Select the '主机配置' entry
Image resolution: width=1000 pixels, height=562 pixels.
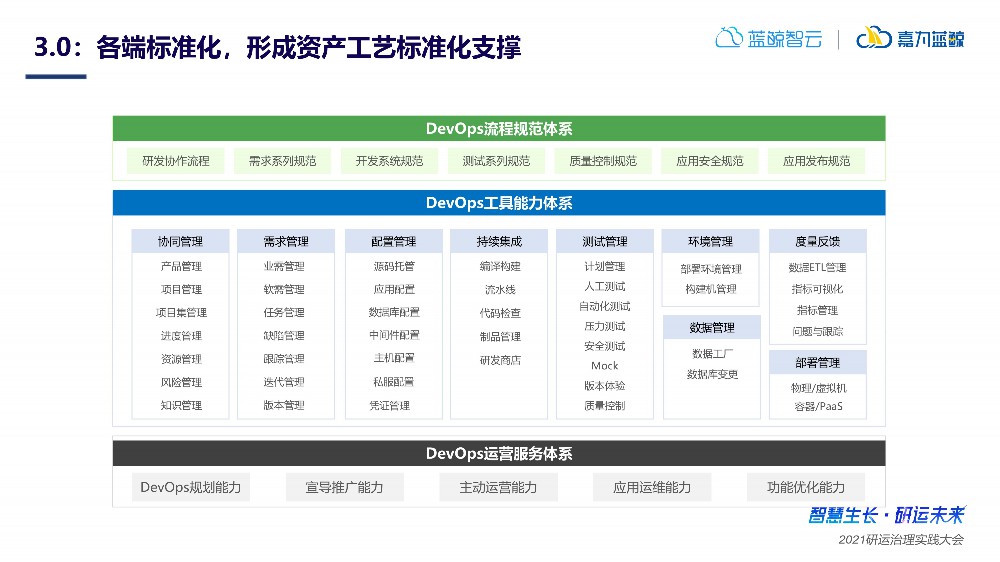(x=393, y=358)
